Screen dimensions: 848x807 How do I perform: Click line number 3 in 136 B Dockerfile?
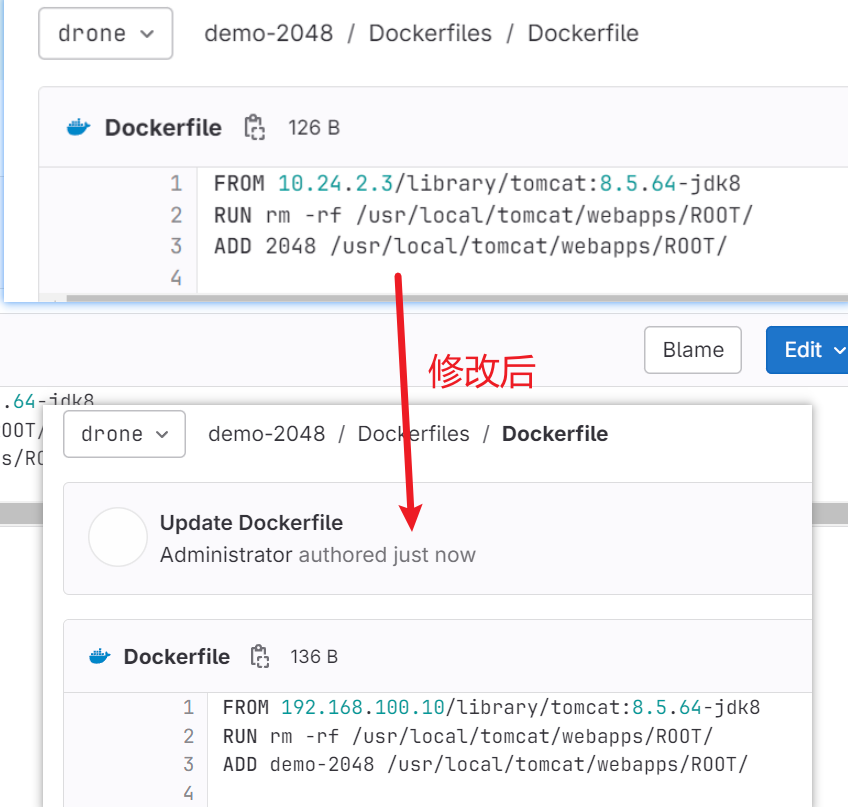pyautogui.click(x=188, y=765)
